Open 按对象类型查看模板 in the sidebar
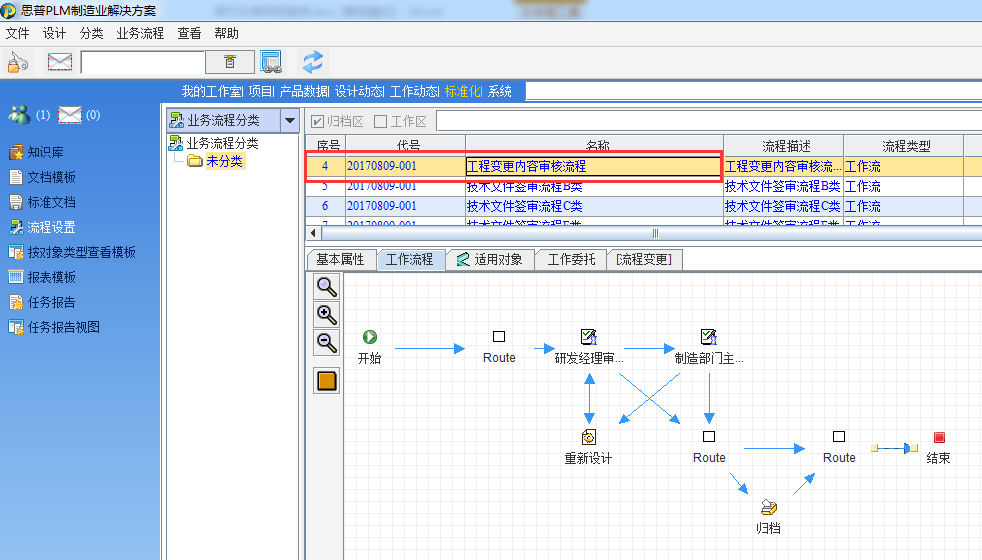 tap(73, 252)
